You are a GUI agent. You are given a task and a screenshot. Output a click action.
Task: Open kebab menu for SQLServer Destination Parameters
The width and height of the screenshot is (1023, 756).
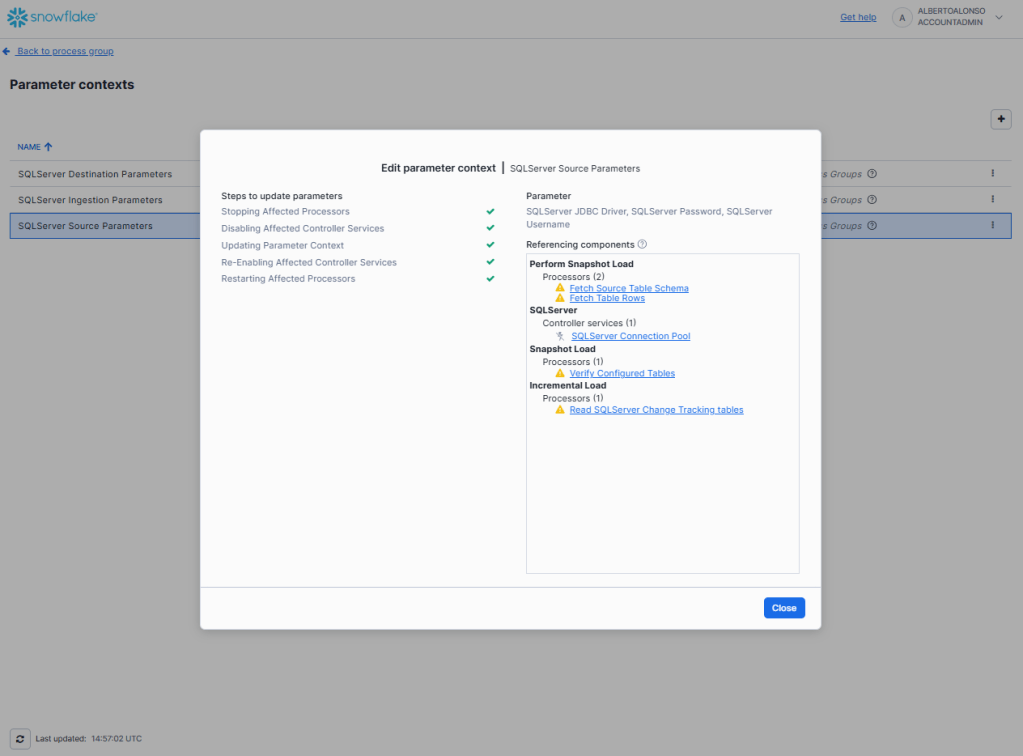pyautogui.click(x=992, y=173)
